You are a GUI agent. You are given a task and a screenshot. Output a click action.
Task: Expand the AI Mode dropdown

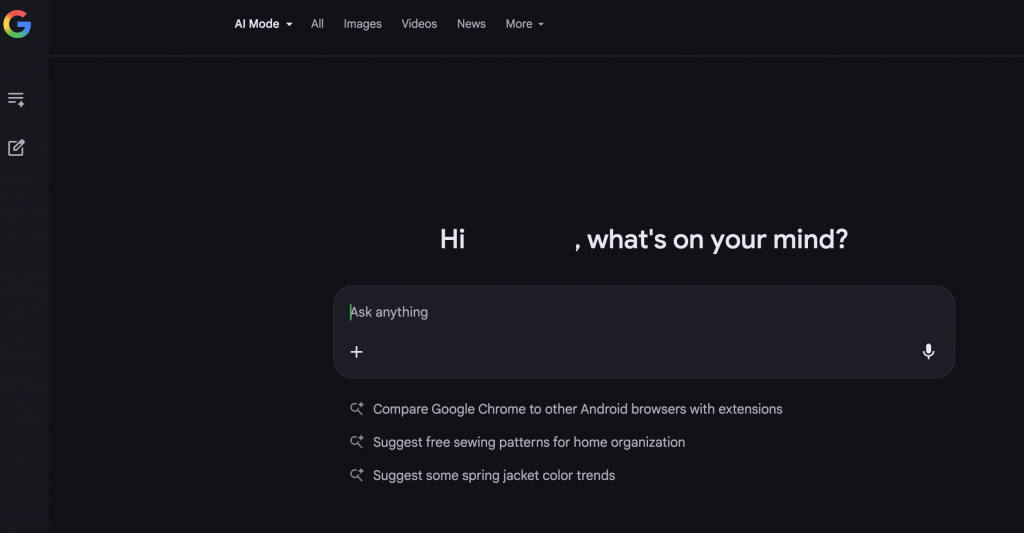pos(263,24)
